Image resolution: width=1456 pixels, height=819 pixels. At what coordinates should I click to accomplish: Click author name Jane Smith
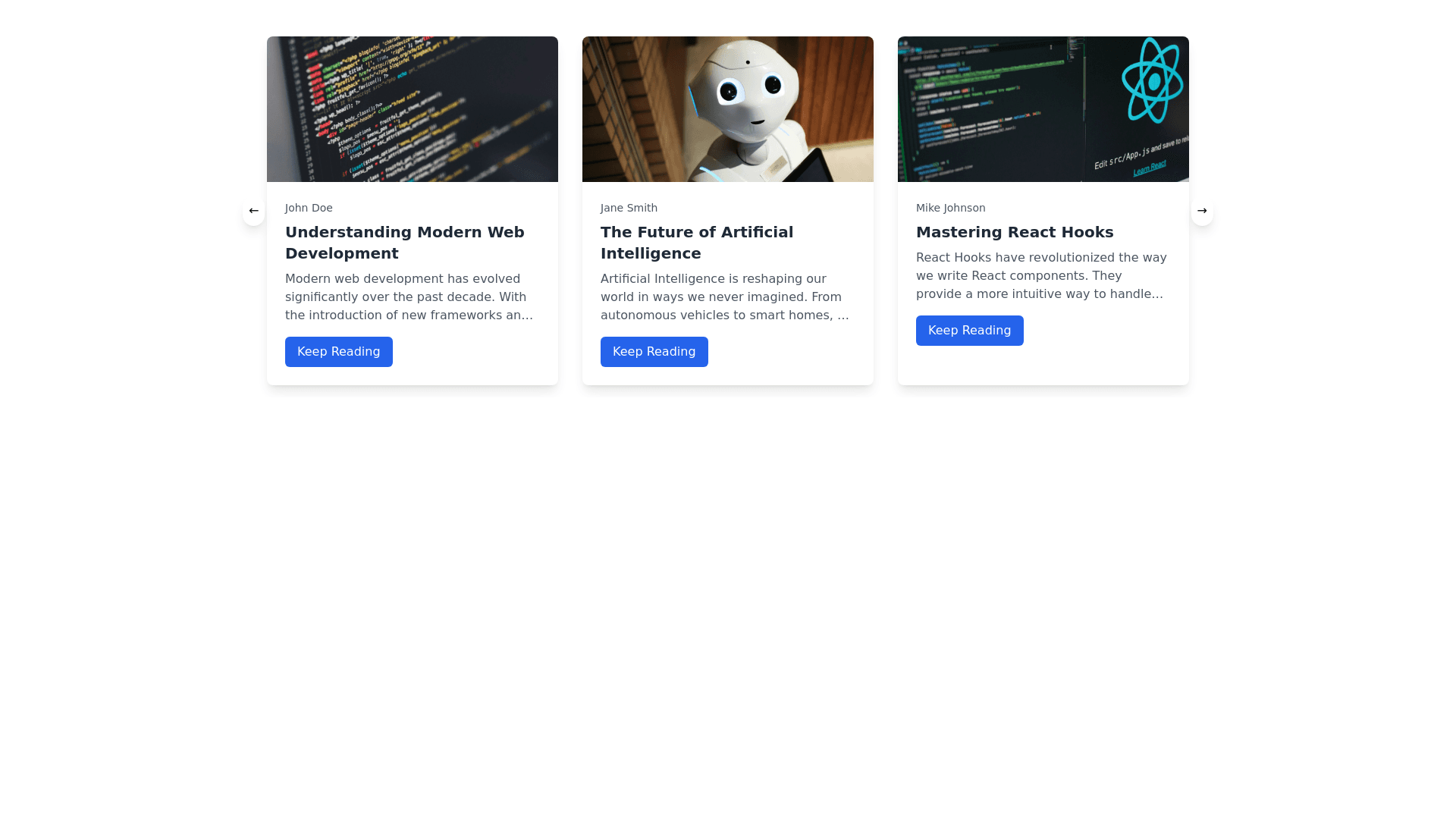click(x=629, y=208)
